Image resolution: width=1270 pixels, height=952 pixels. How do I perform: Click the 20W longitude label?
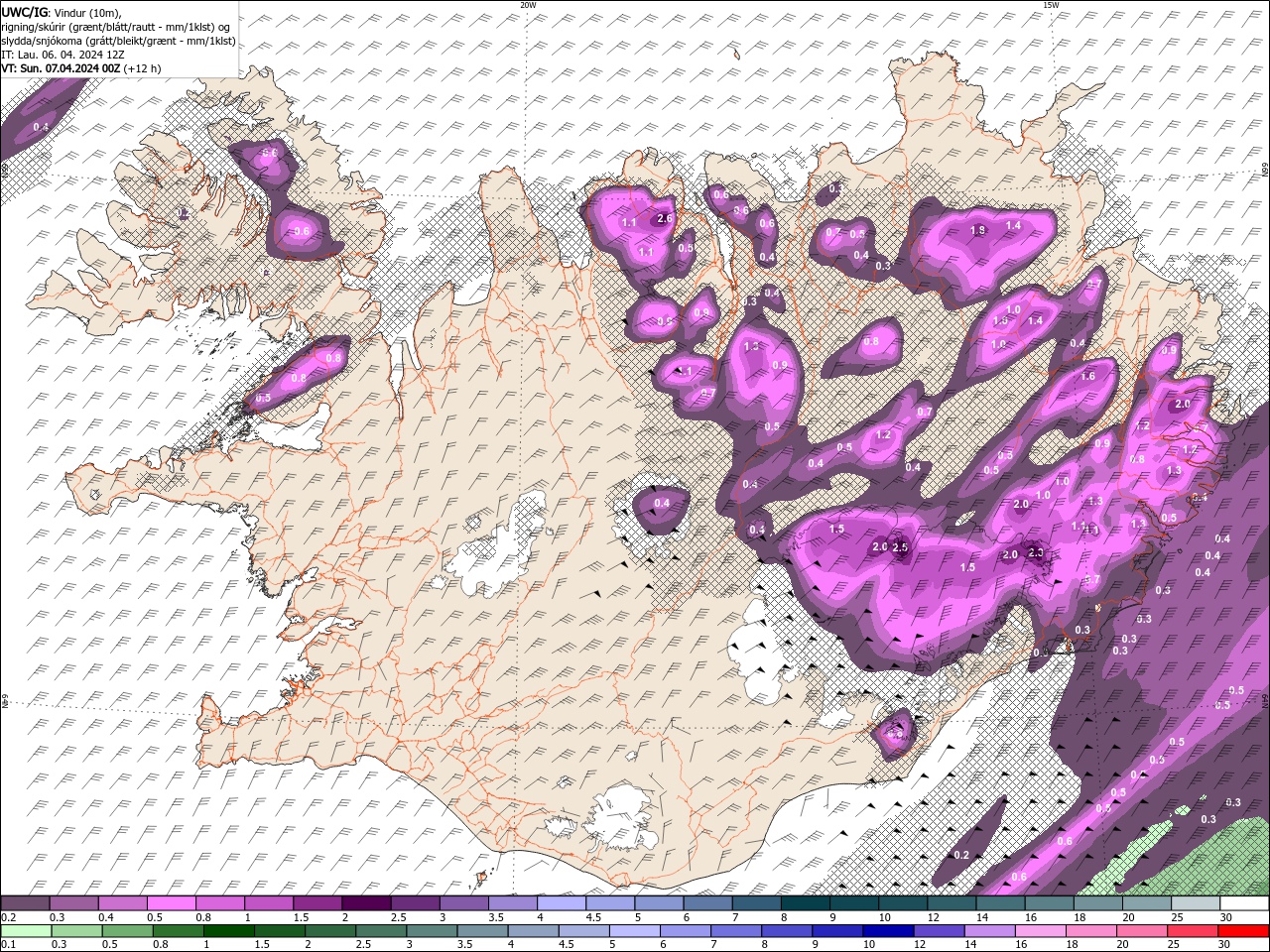tap(528, 4)
